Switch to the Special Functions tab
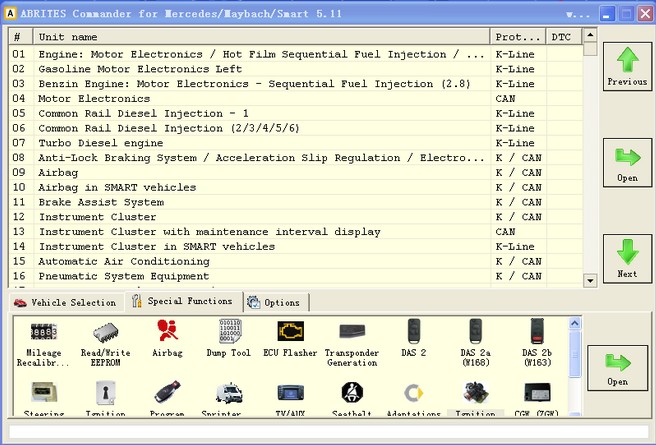Image resolution: width=656 pixels, height=445 pixels. click(x=183, y=301)
